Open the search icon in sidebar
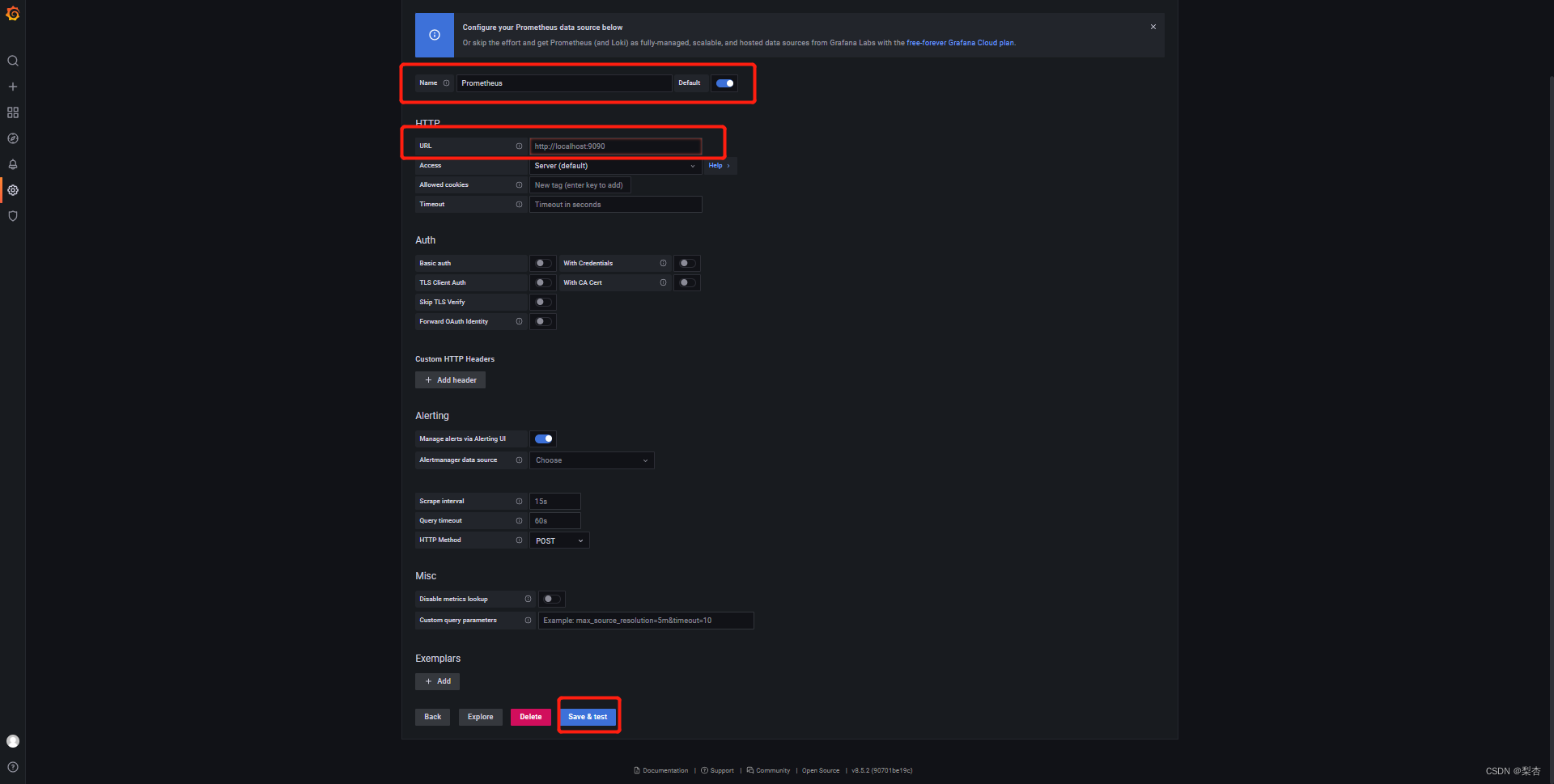Image resolution: width=1554 pixels, height=784 pixels. coord(13,61)
